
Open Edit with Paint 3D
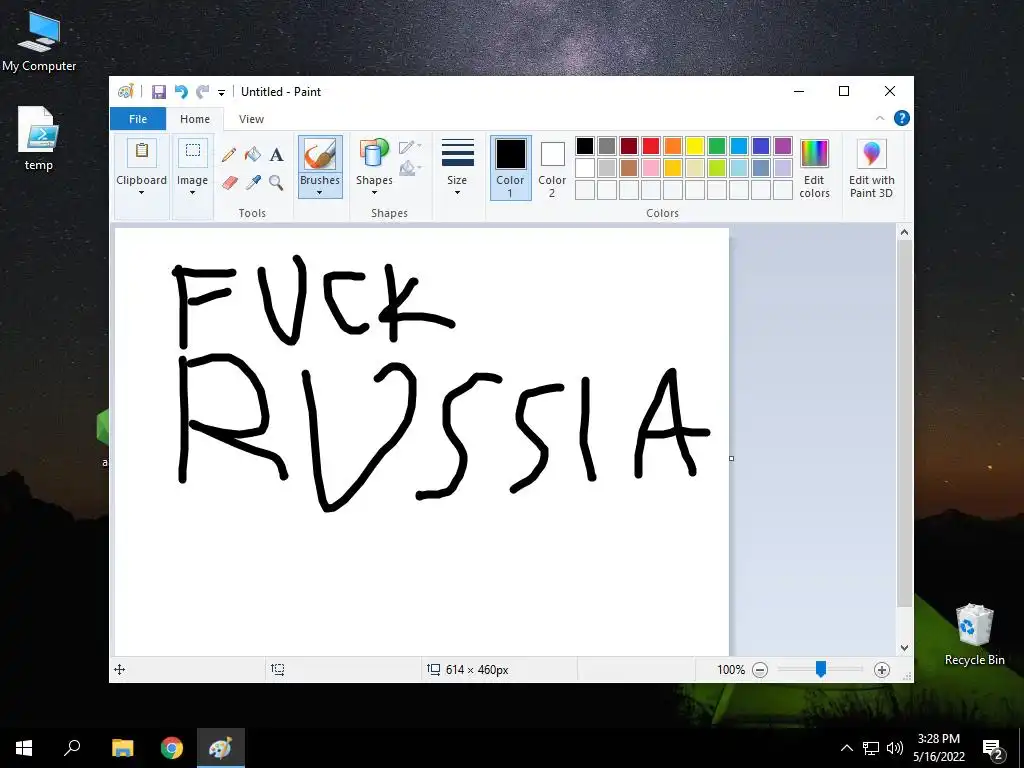(871, 168)
